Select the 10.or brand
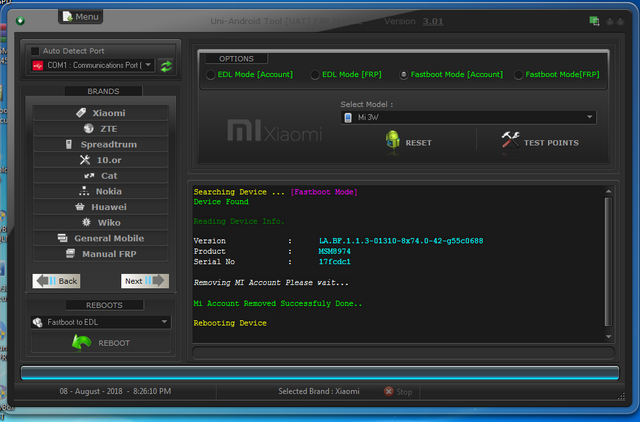Screen dimensions: 640x422 click(x=100, y=160)
